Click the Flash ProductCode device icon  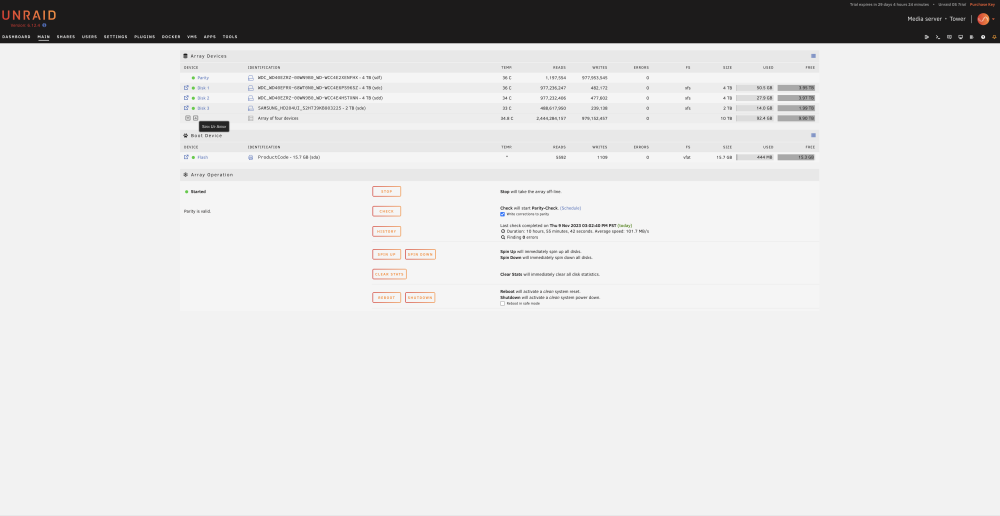coord(251,157)
